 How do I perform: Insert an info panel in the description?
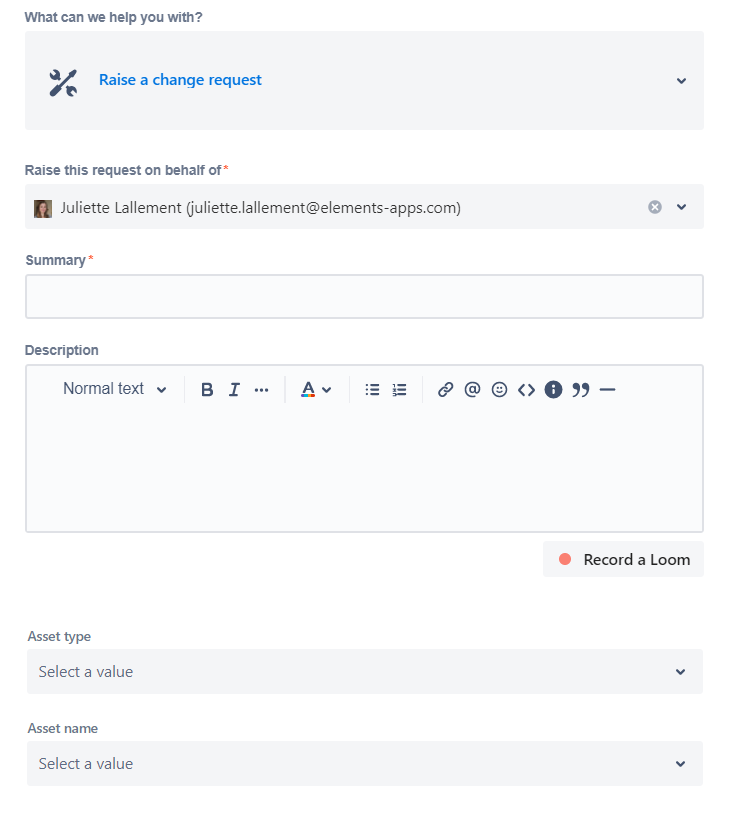click(553, 389)
